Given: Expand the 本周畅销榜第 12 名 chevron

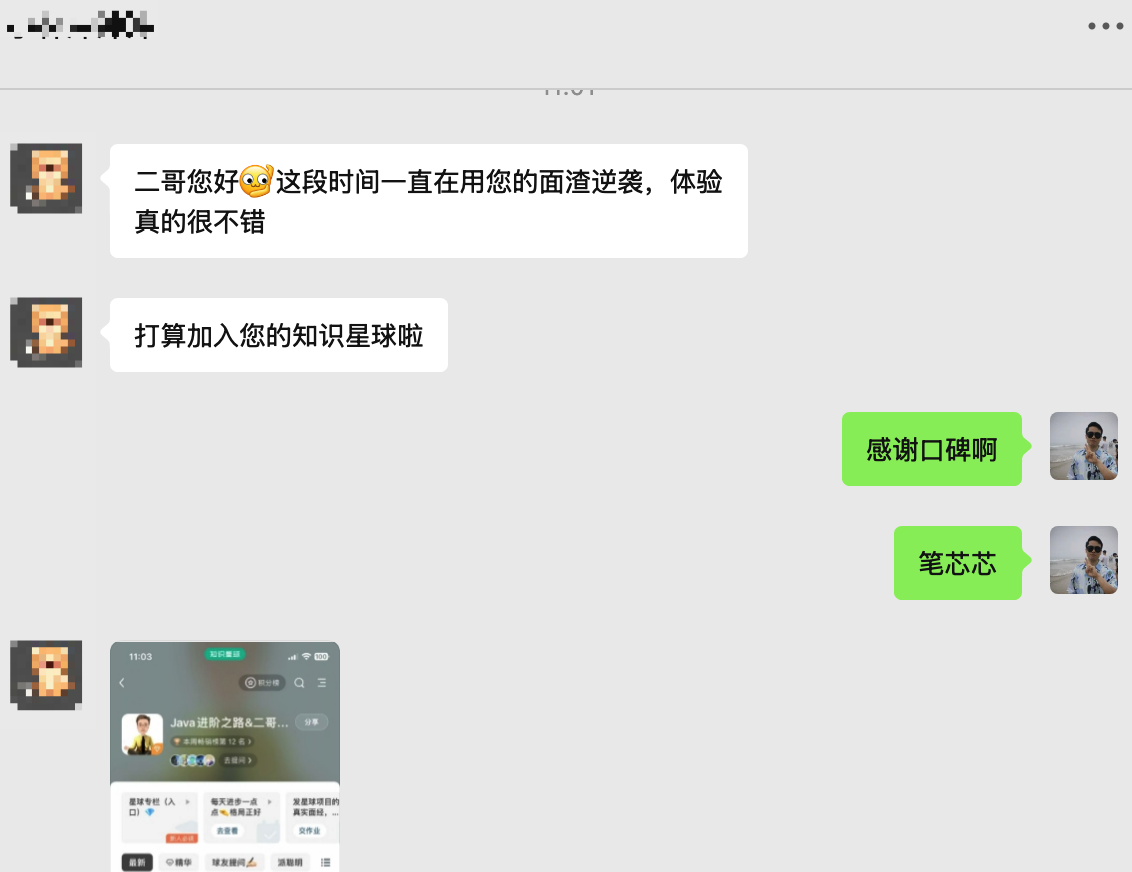Looking at the screenshot, I should [x=250, y=742].
